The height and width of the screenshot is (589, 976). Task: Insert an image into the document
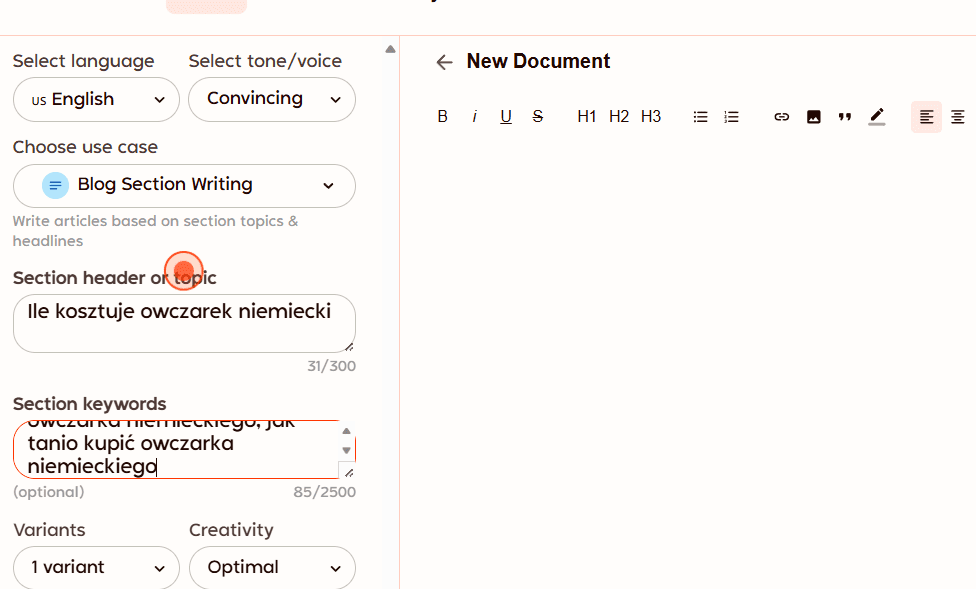pos(814,117)
